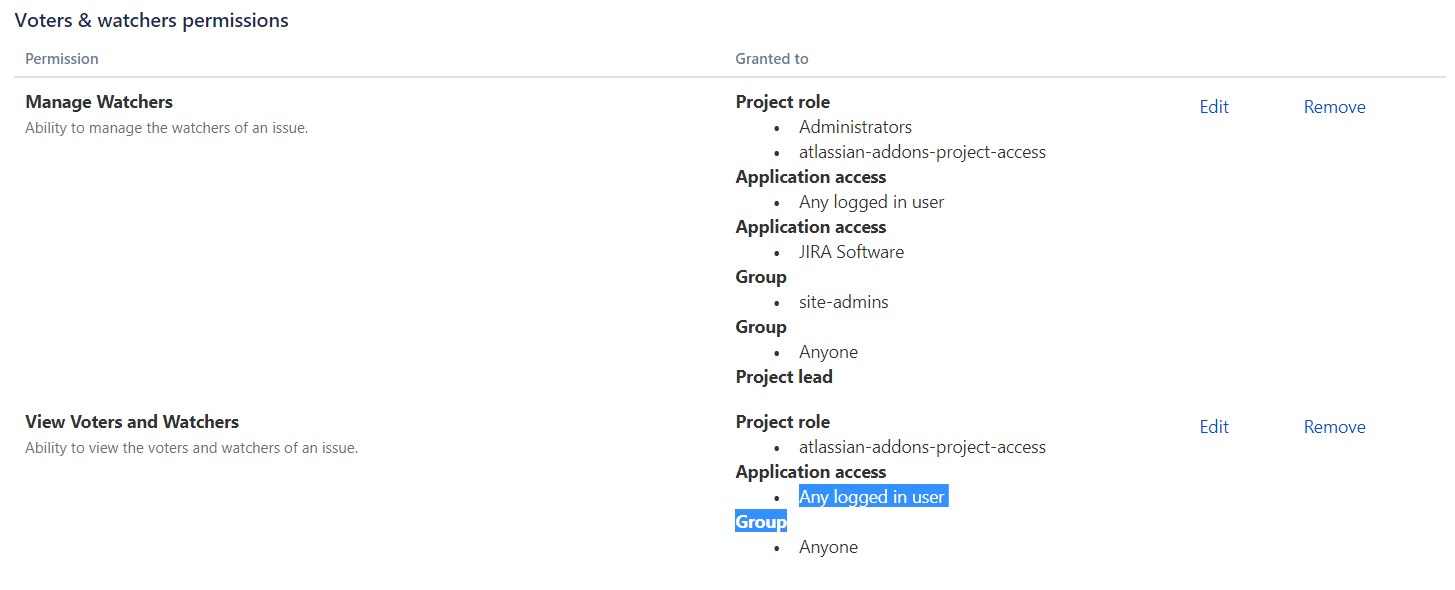This screenshot has height=590, width=1455.
Task: Click the Project lead label
Action: tap(784, 377)
